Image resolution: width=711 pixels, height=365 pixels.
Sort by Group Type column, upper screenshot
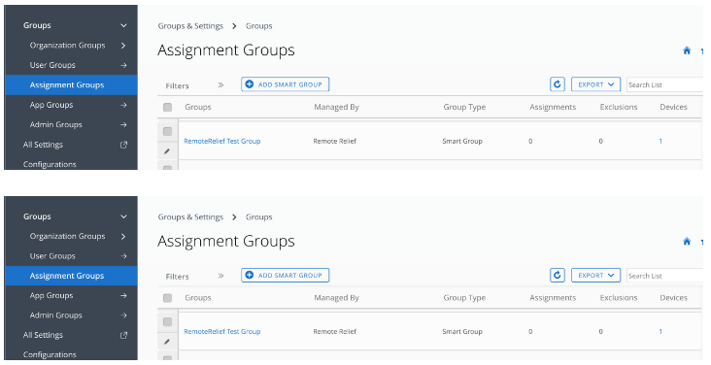tap(464, 107)
